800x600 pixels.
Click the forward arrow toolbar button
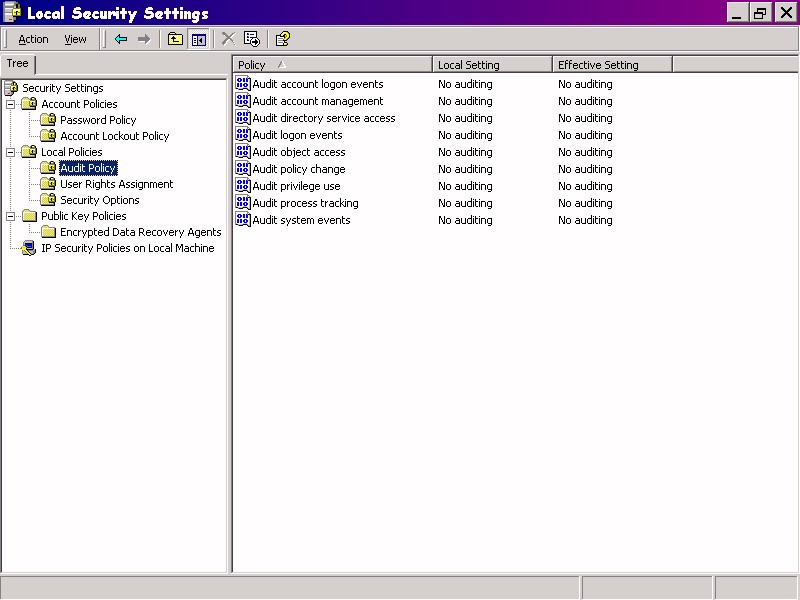[144, 39]
